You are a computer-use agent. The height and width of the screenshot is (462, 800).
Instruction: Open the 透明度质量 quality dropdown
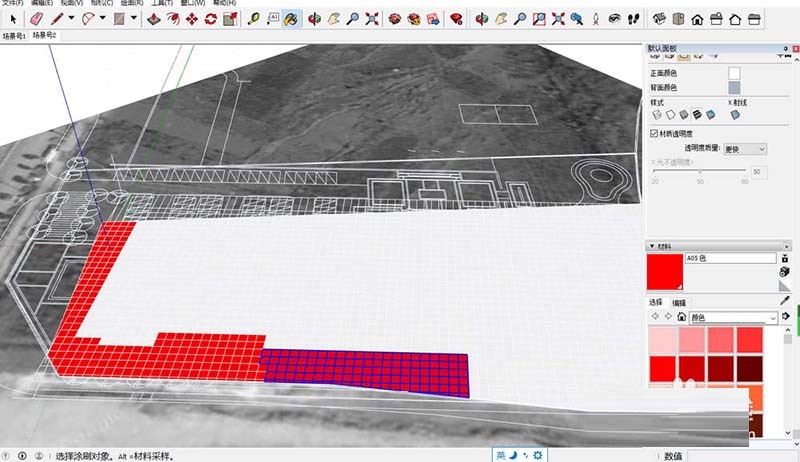click(745, 149)
